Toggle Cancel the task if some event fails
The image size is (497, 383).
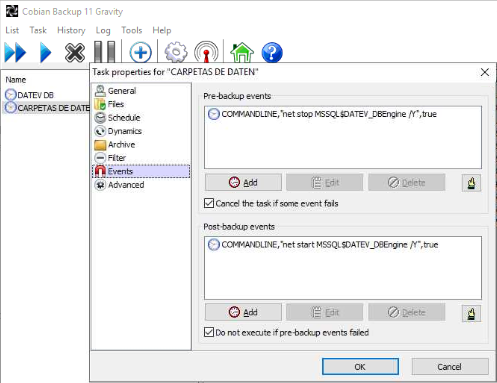pos(271,203)
